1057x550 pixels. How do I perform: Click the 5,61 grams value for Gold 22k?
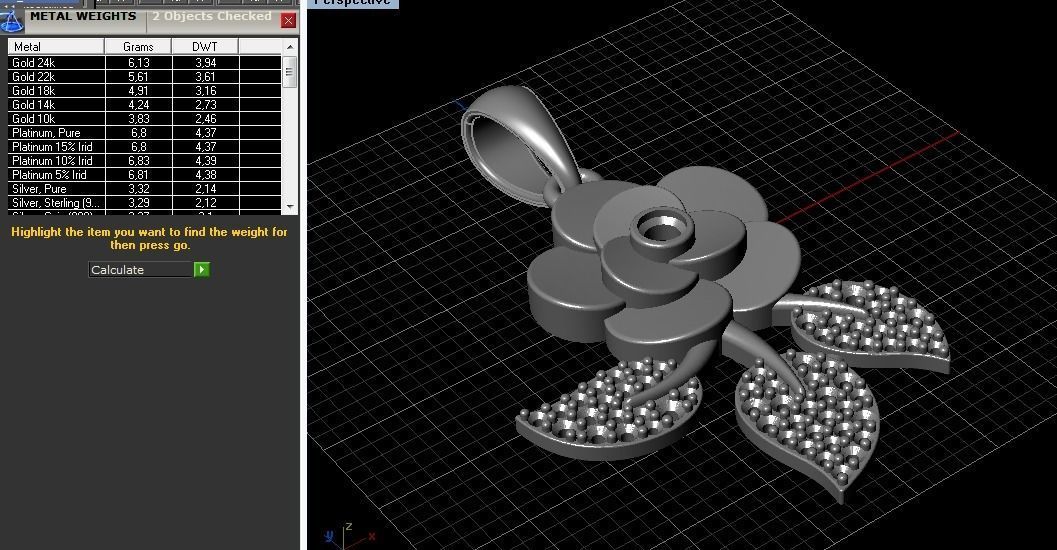click(139, 77)
